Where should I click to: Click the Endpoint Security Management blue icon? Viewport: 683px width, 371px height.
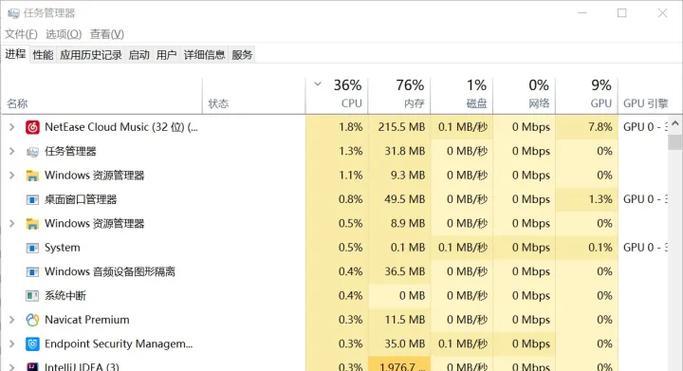pos(32,344)
